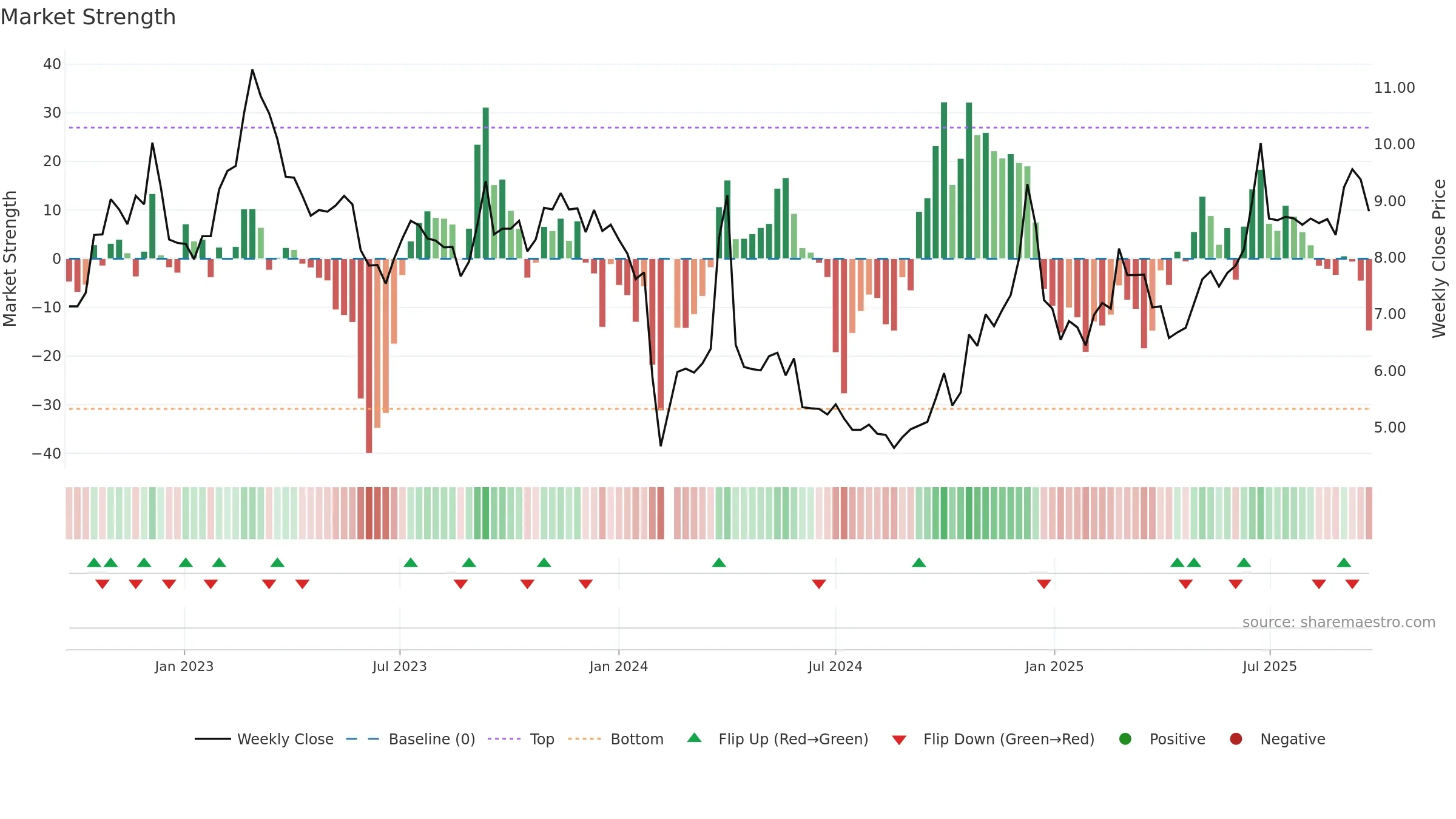Click the 40 strength axis value
This screenshot has height=819, width=1456.
tap(52, 64)
